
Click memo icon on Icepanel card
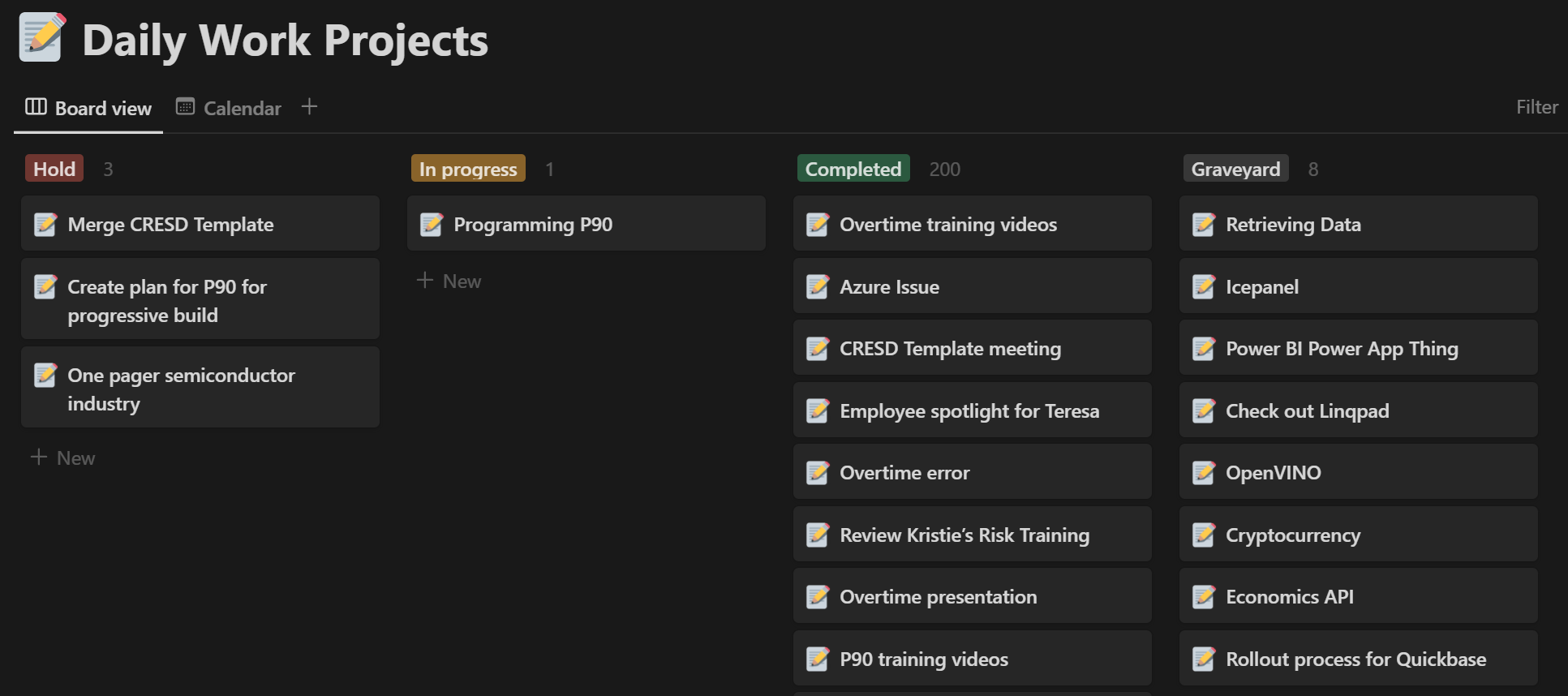[1204, 286]
